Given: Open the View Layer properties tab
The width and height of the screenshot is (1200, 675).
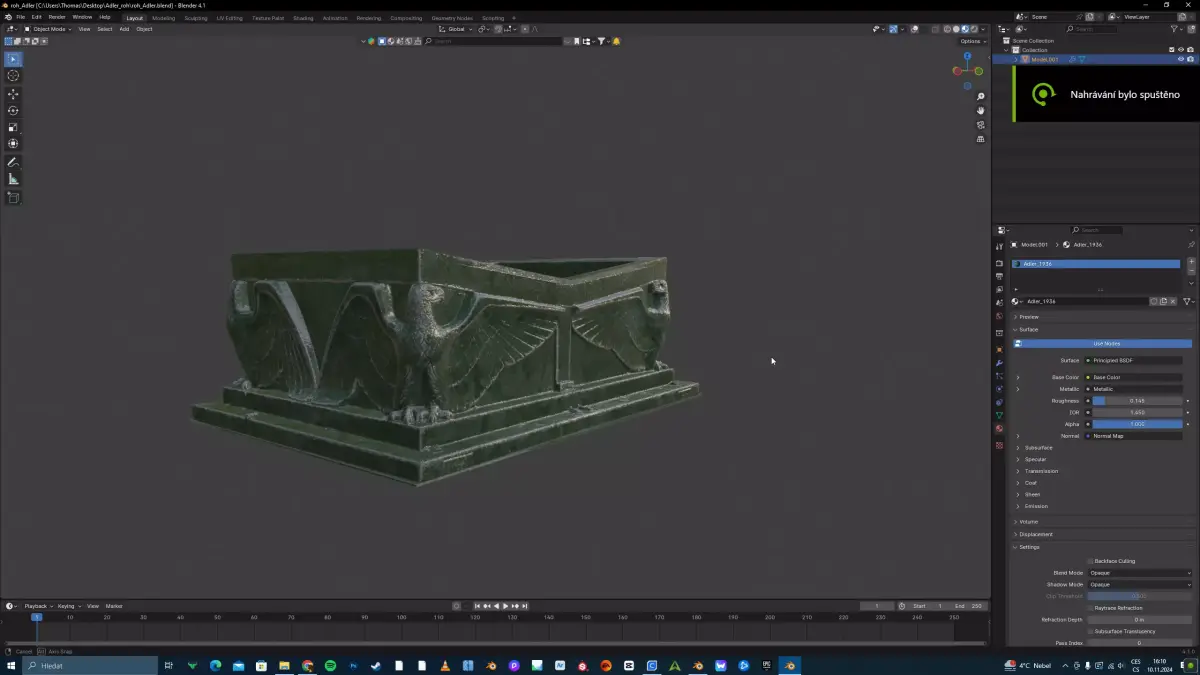Looking at the screenshot, I should tap(999, 290).
